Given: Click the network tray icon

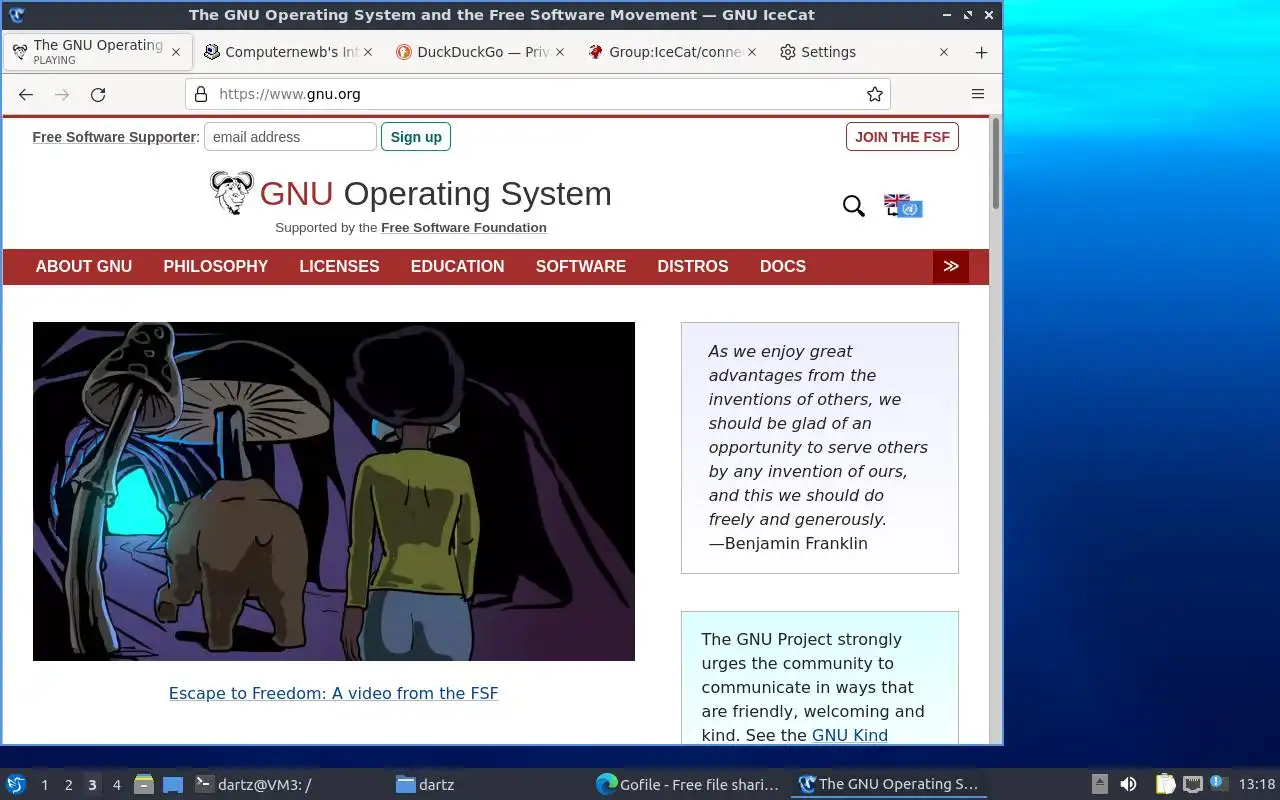Looking at the screenshot, I should coord(1192,784).
